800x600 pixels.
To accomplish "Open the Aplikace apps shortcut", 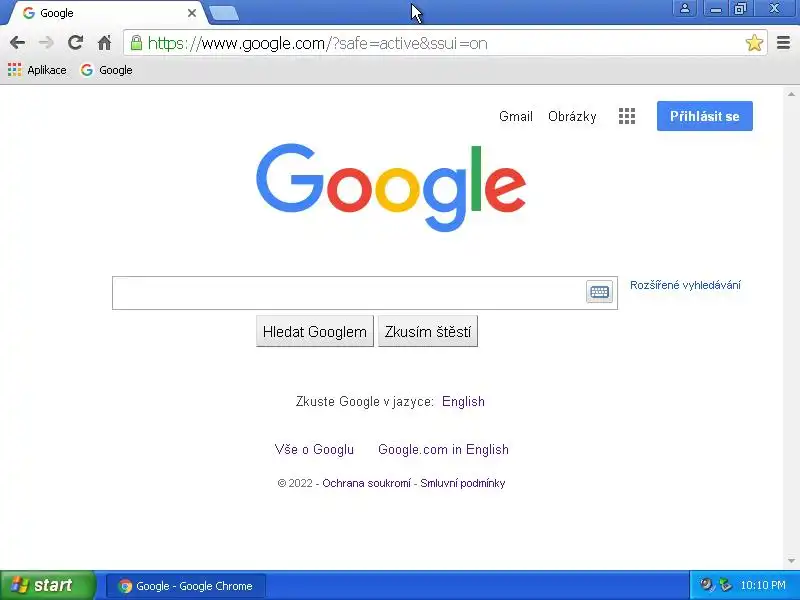I will pyautogui.click(x=37, y=70).
